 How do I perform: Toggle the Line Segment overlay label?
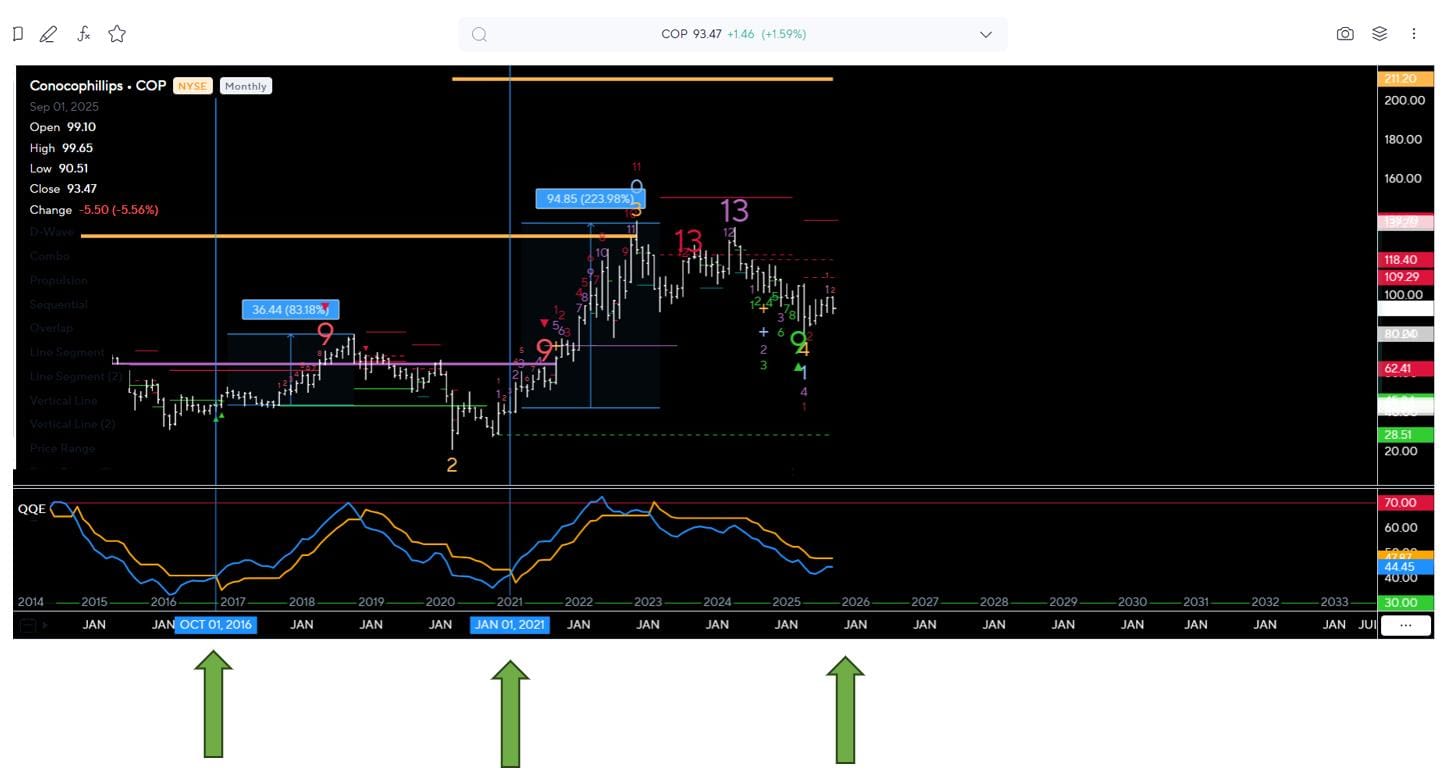[x=67, y=352]
